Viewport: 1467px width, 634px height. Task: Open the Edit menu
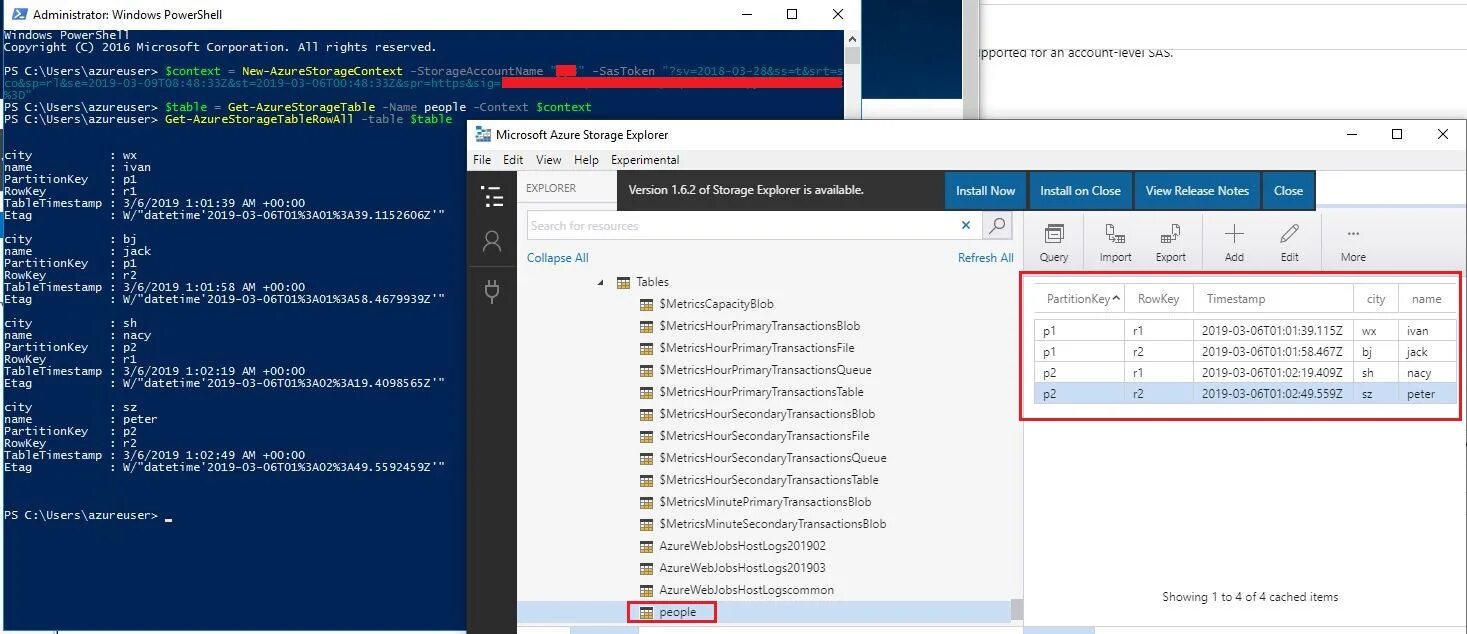coord(513,160)
